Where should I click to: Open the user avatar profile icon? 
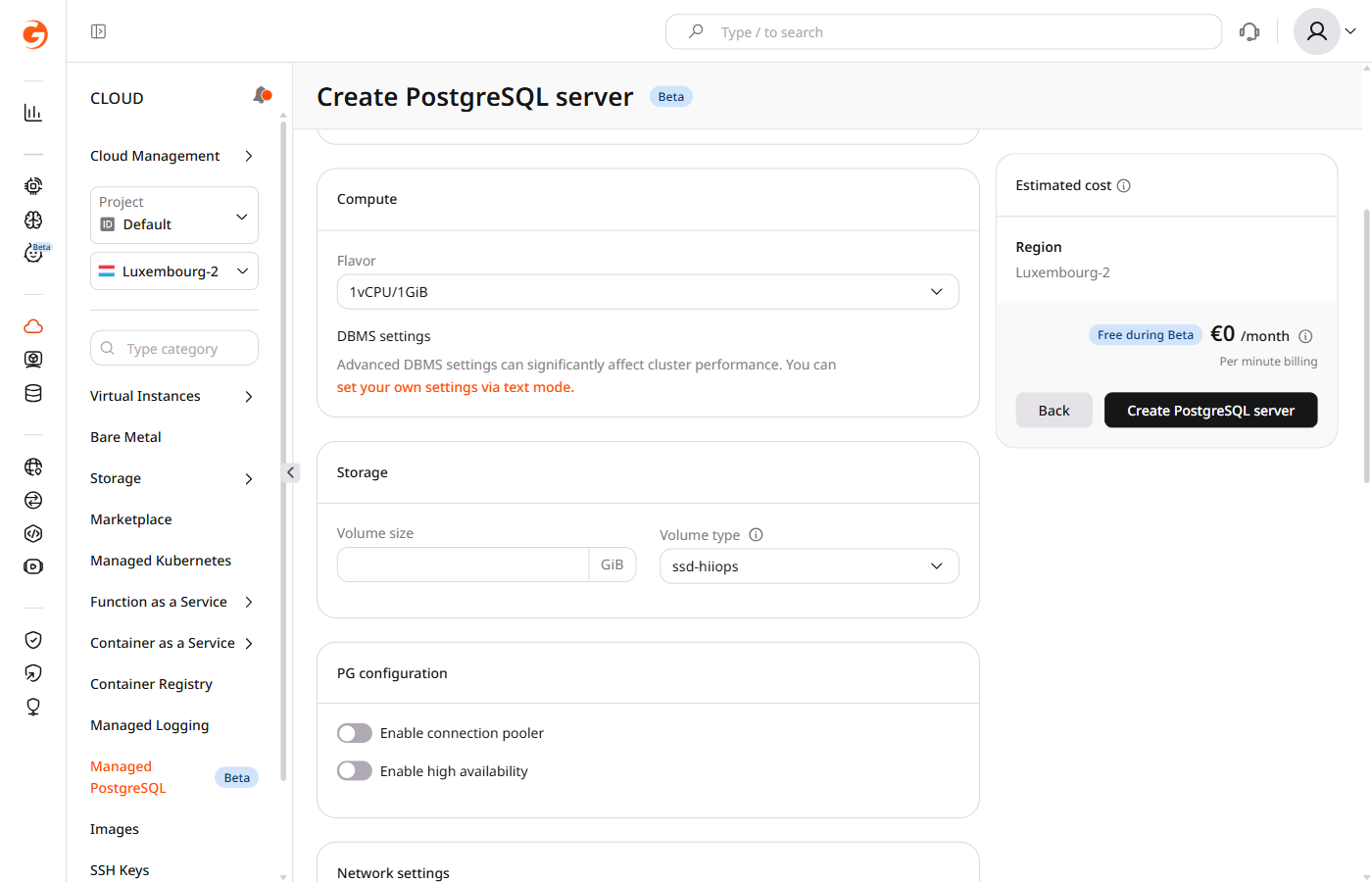(x=1317, y=31)
